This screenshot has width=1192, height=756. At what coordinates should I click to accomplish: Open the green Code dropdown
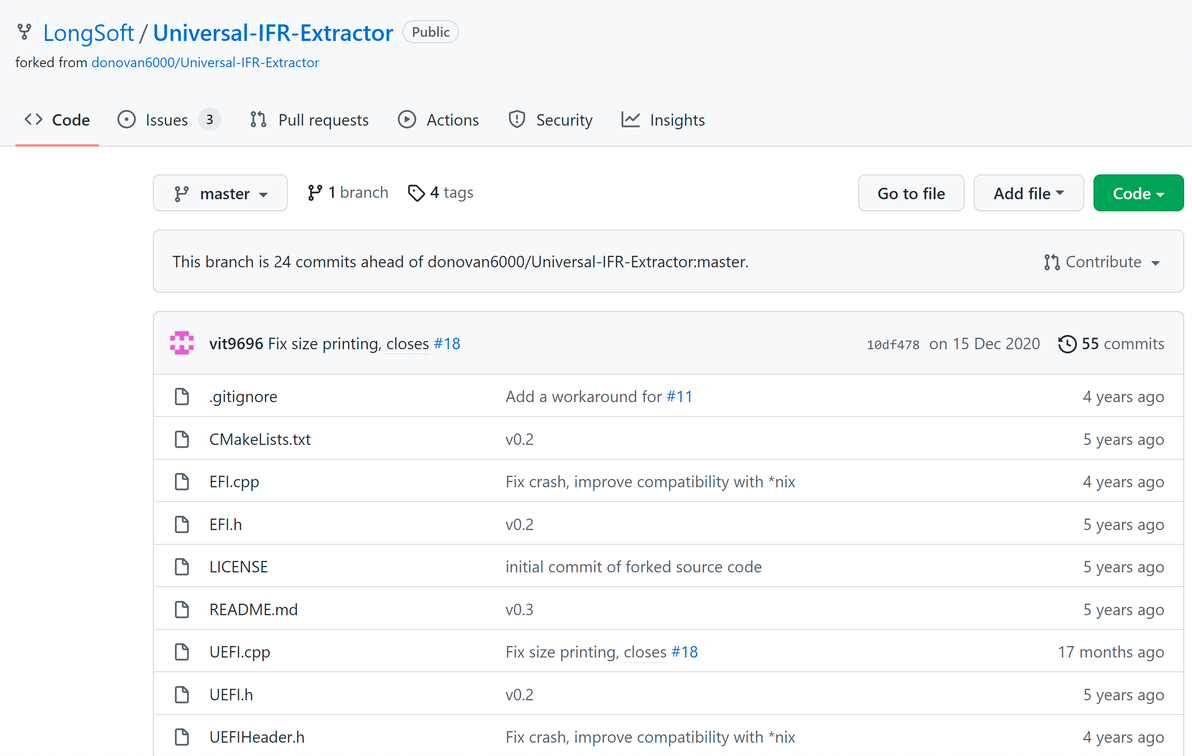tap(1138, 193)
